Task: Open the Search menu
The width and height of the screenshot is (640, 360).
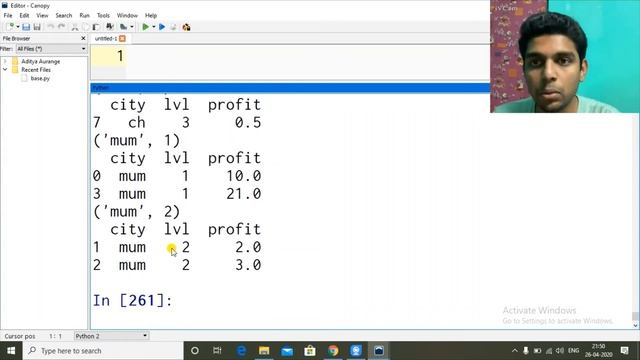Action: (x=64, y=16)
